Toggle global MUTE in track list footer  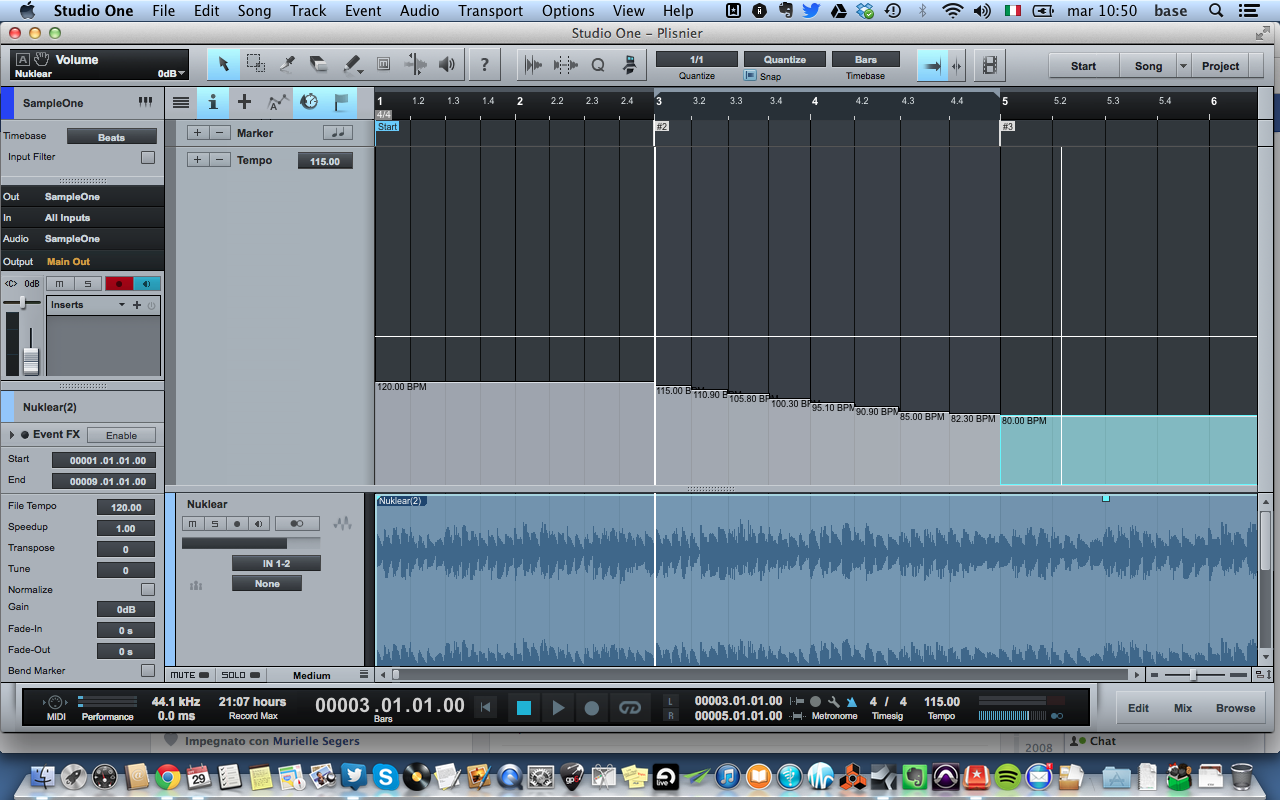coord(190,675)
